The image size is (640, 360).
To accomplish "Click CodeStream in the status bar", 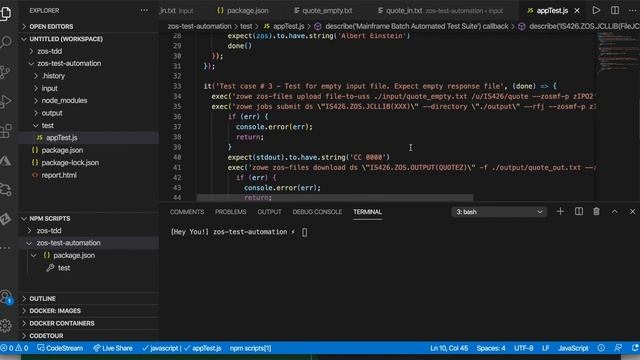I will pos(60,348).
